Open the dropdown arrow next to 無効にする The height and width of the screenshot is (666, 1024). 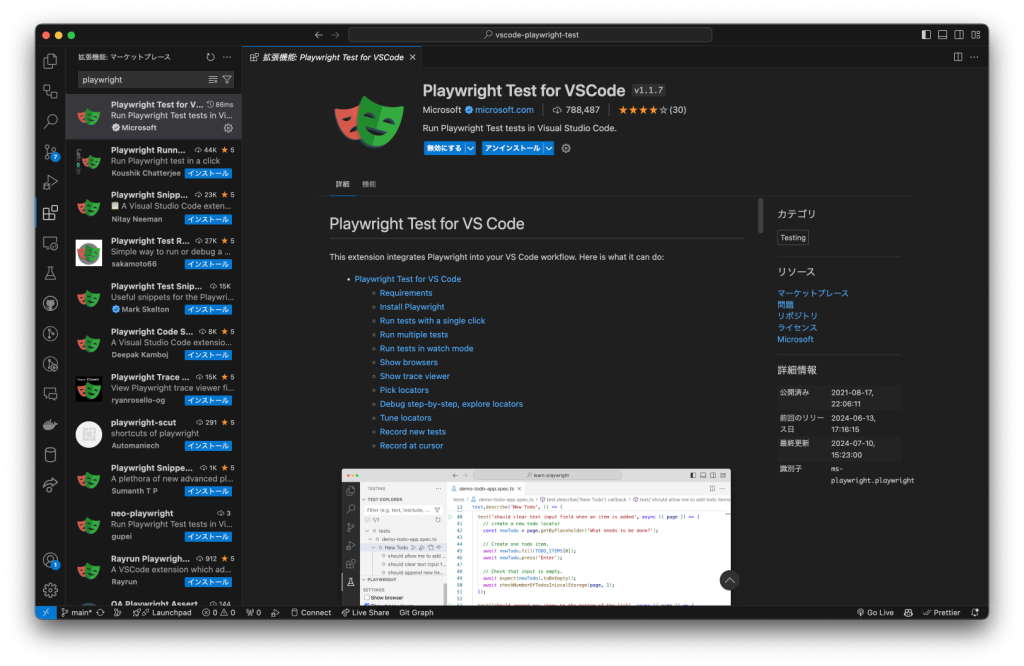472,147
